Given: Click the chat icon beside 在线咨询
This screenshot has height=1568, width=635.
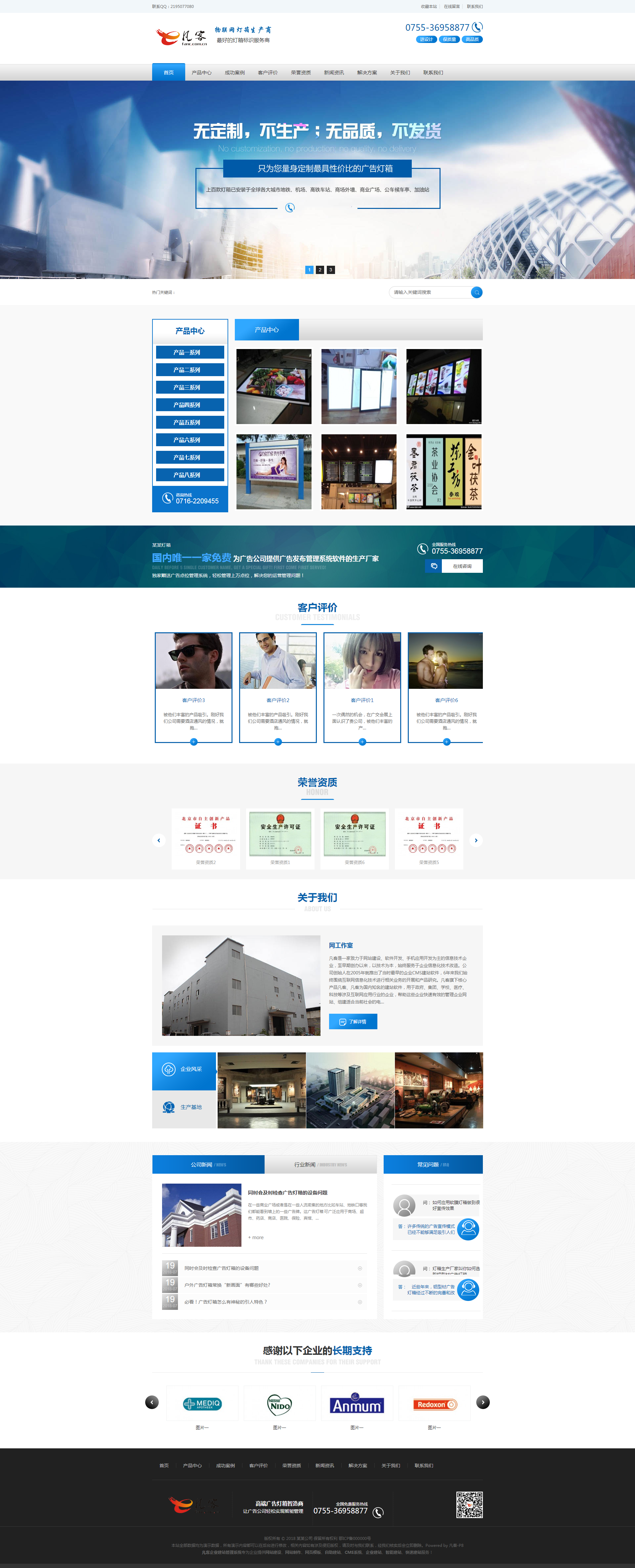Looking at the screenshot, I should pos(434,566).
